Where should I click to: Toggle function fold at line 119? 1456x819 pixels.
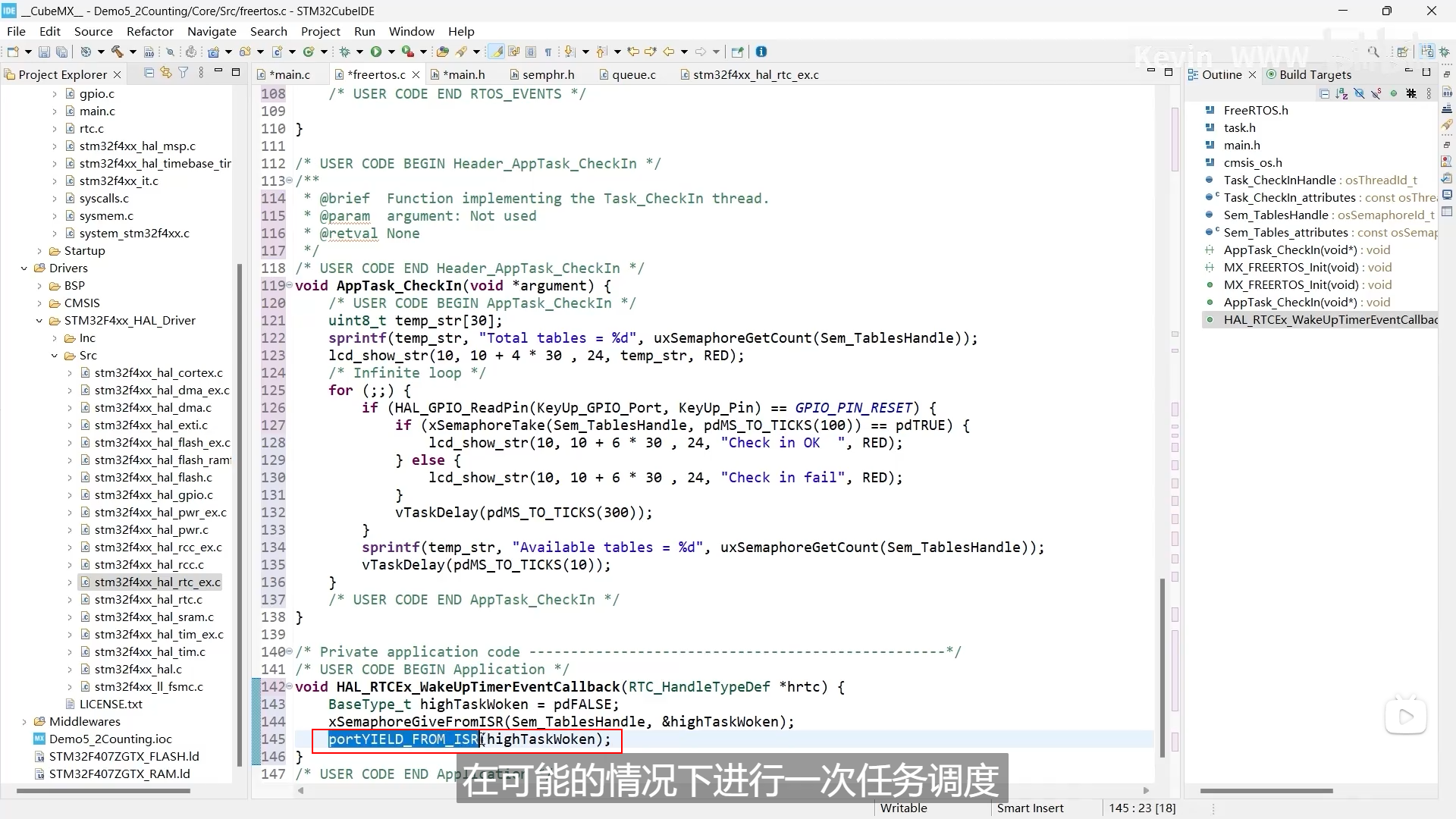[289, 286]
